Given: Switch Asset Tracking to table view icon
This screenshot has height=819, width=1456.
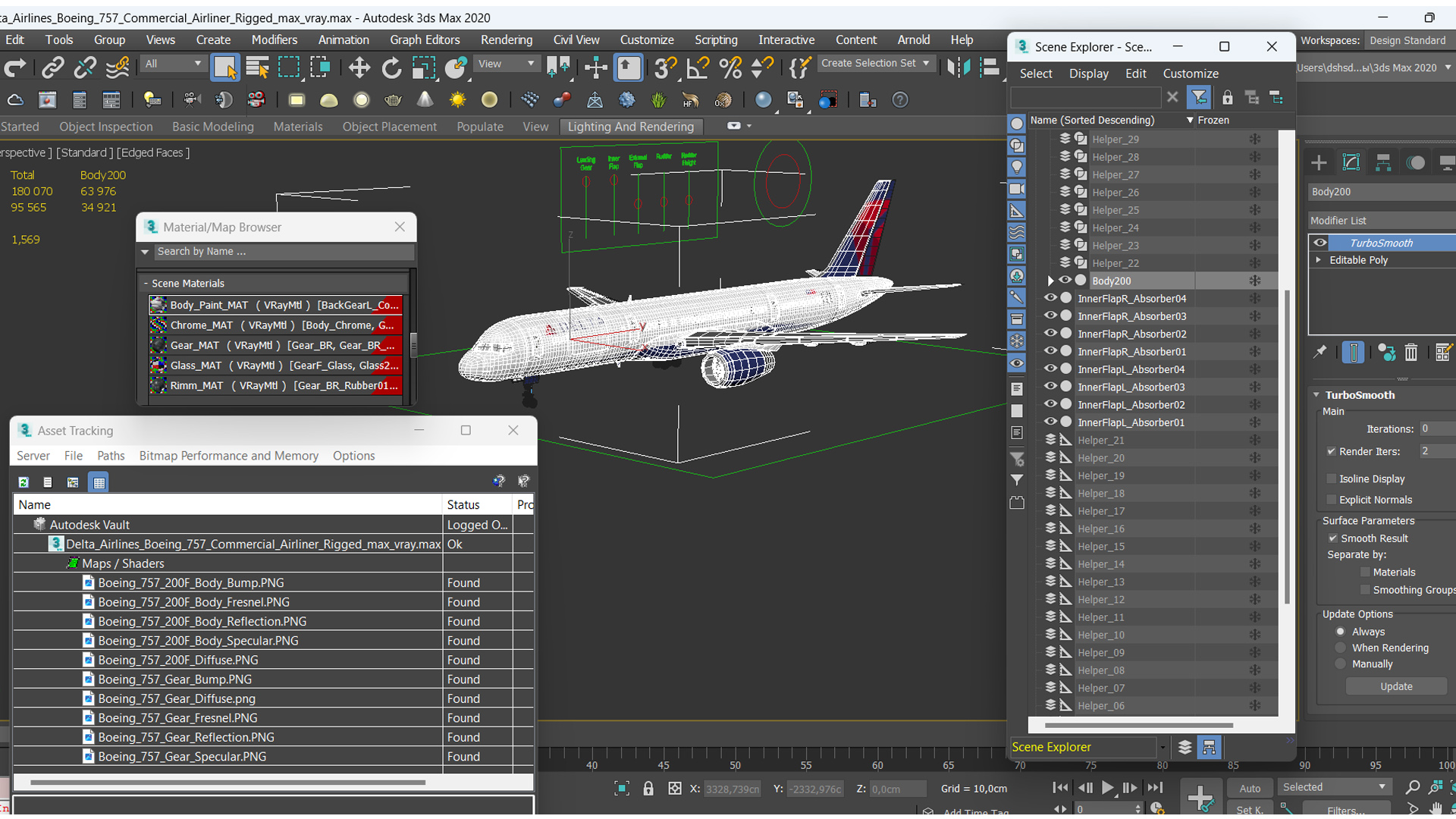Looking at the screenshot, I should pos(99,482).
